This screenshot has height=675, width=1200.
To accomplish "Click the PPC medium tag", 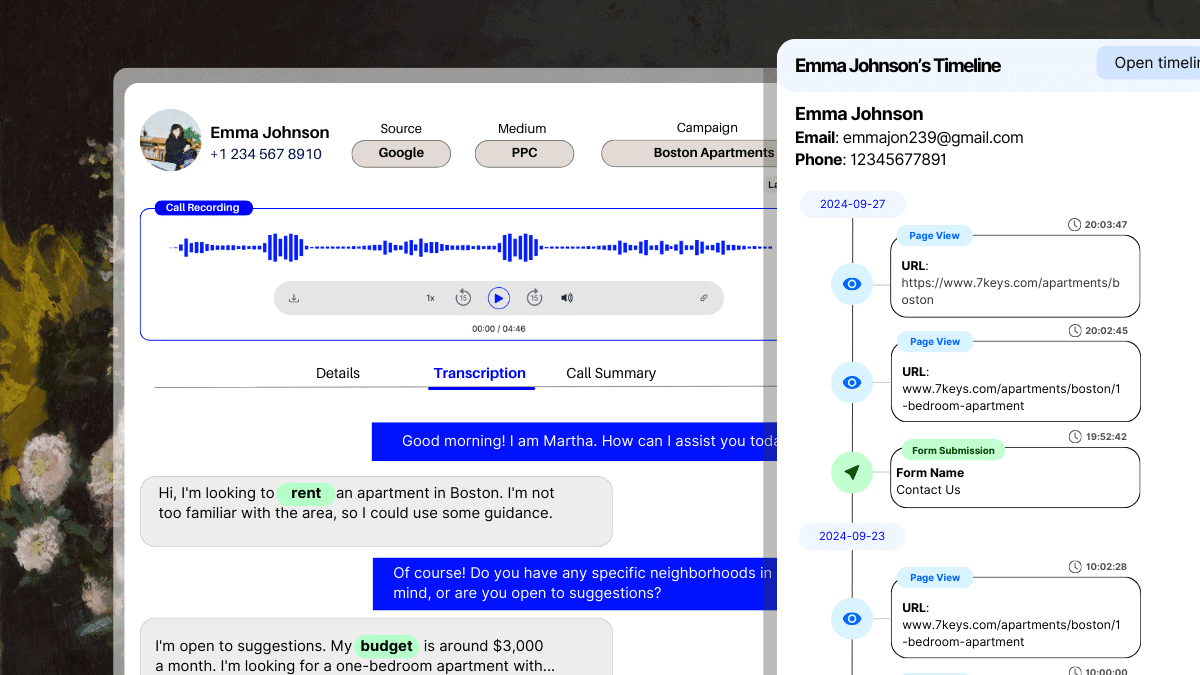I will click(x=524, y=153).
